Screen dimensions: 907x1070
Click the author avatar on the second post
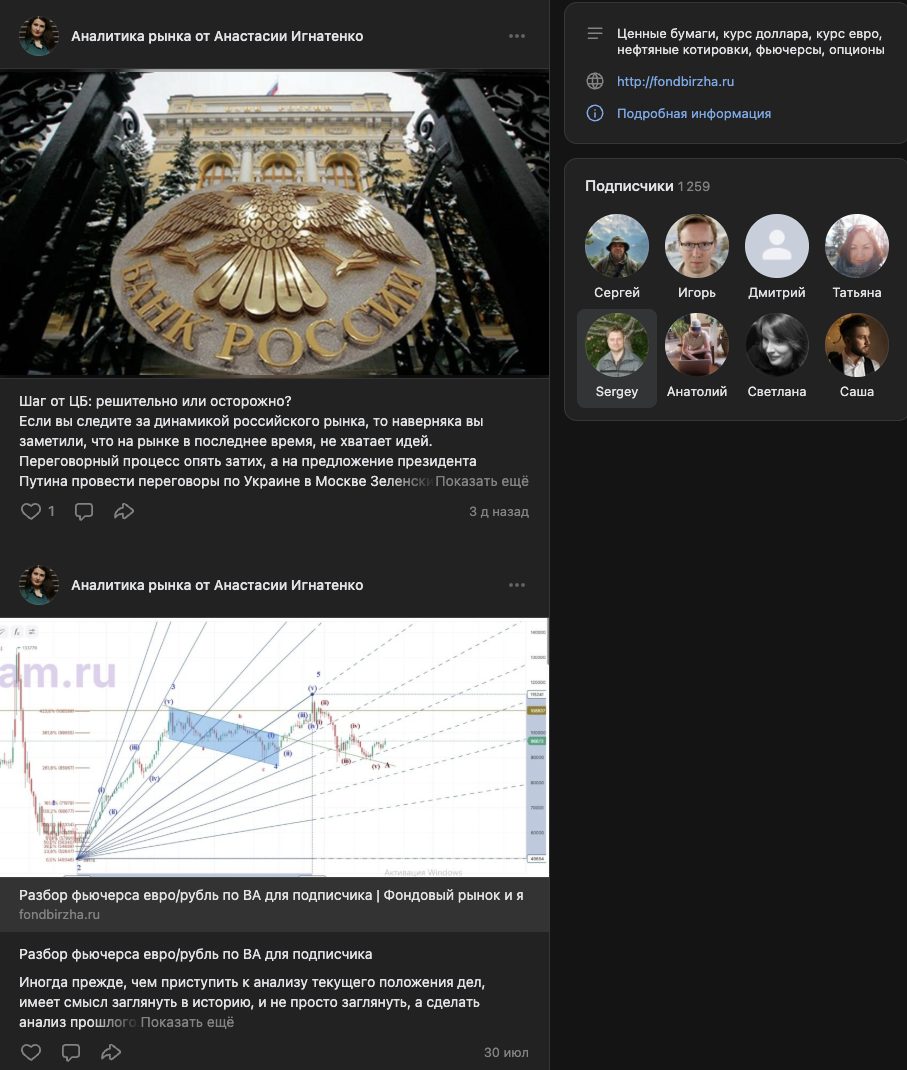point(38,585)
